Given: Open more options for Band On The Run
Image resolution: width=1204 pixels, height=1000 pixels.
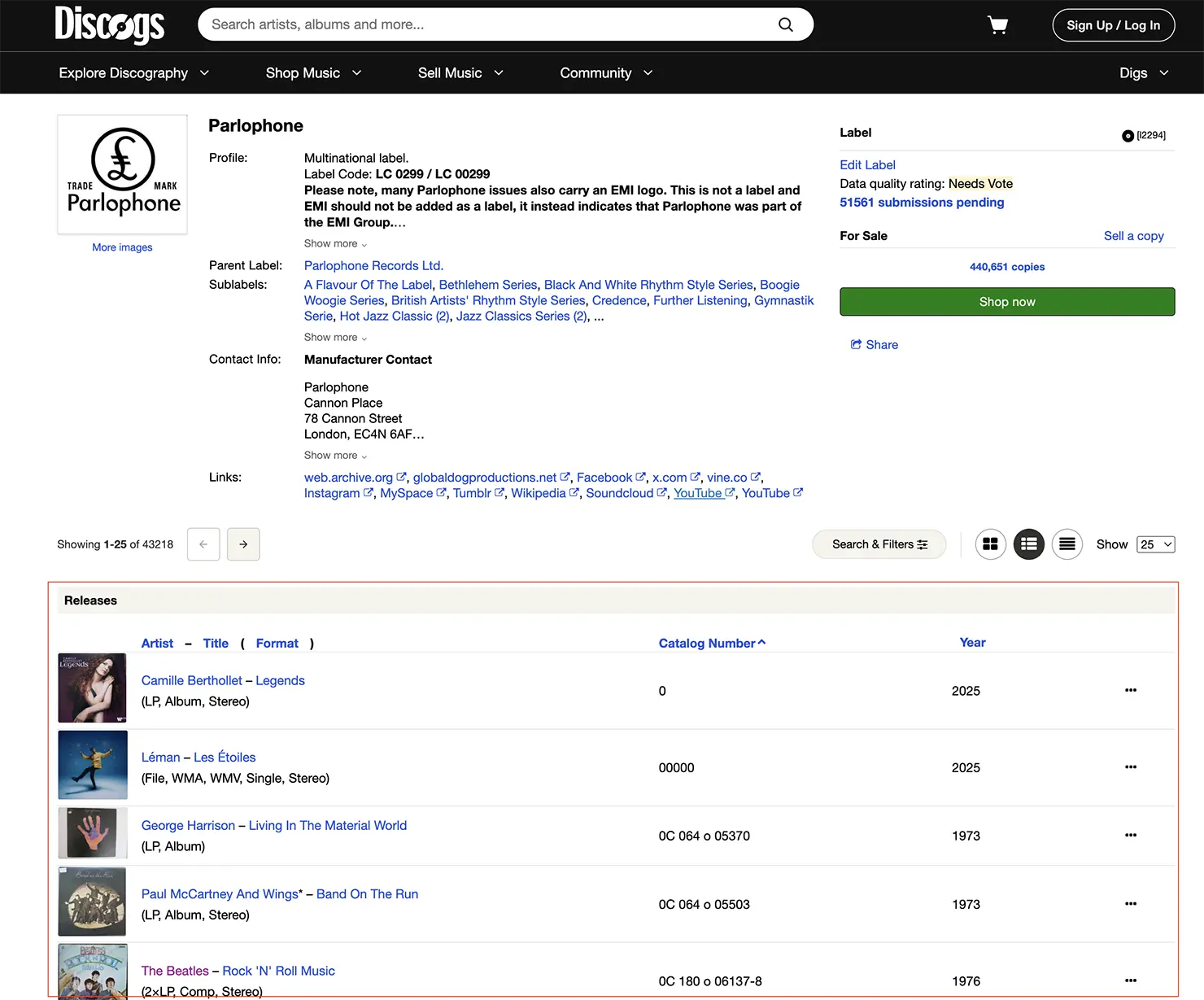Looking at the screenshot, I should [1130, 904].
